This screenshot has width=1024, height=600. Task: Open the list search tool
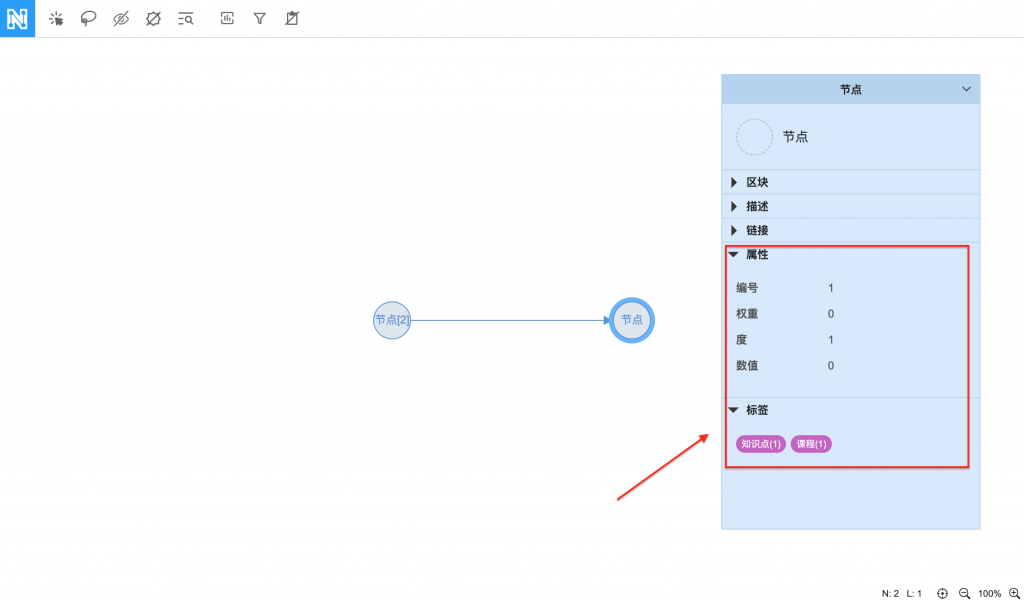coord(185,18)
